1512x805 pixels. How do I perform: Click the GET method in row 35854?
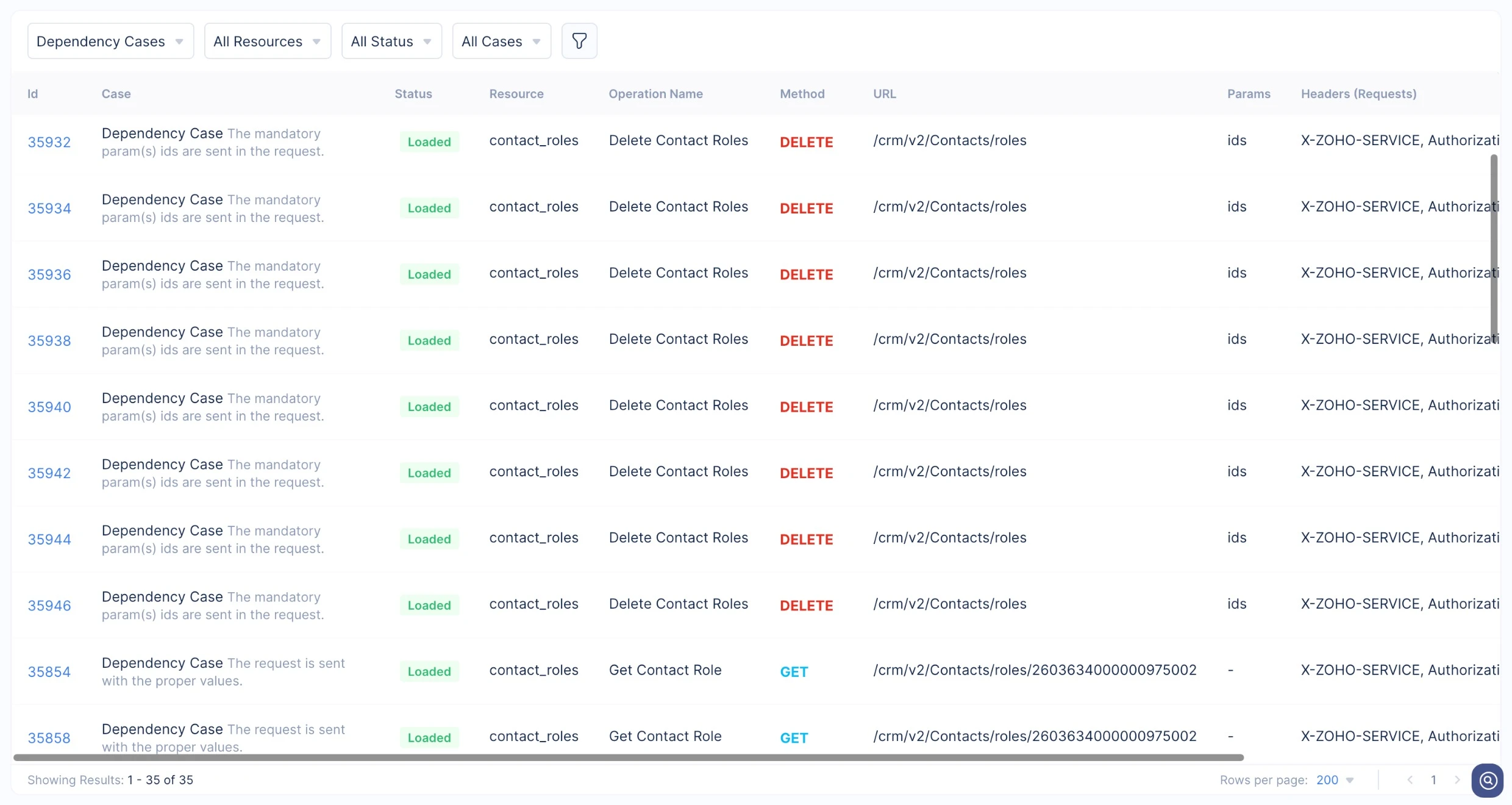click(794, 672)
